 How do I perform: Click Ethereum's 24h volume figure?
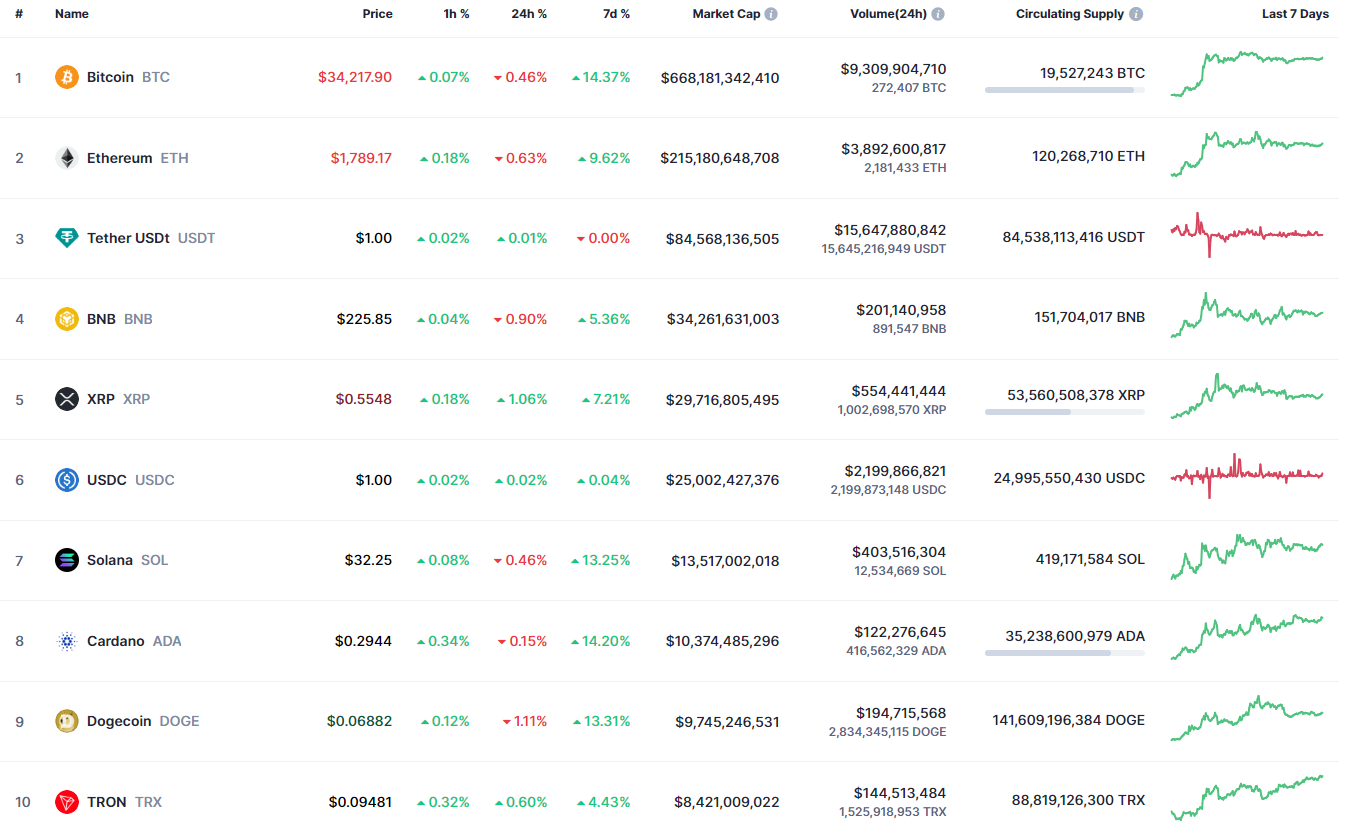[893, 149]
